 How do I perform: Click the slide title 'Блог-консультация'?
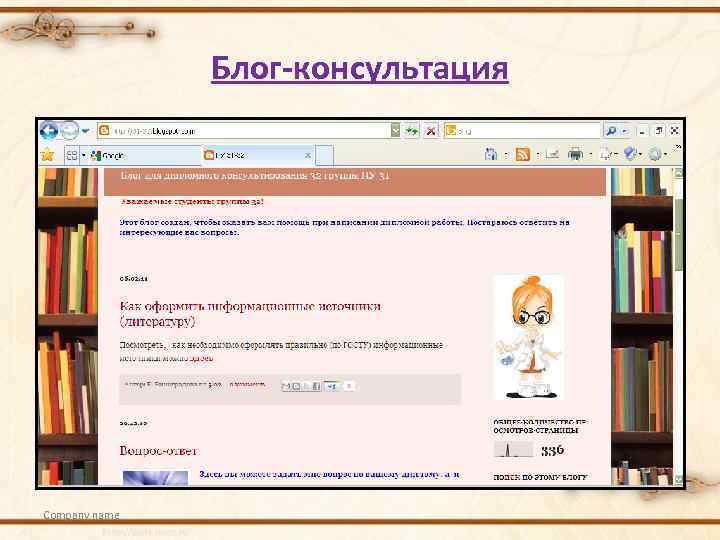(x=360, y=69)
